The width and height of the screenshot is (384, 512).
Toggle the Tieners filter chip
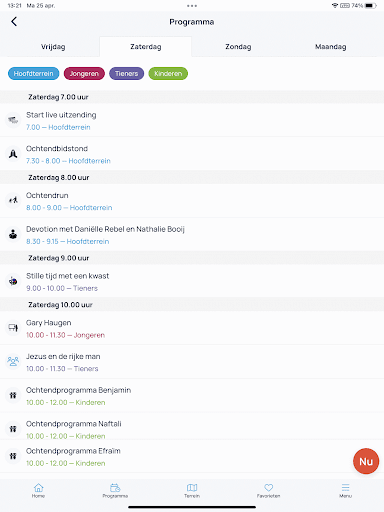(127, 74)
